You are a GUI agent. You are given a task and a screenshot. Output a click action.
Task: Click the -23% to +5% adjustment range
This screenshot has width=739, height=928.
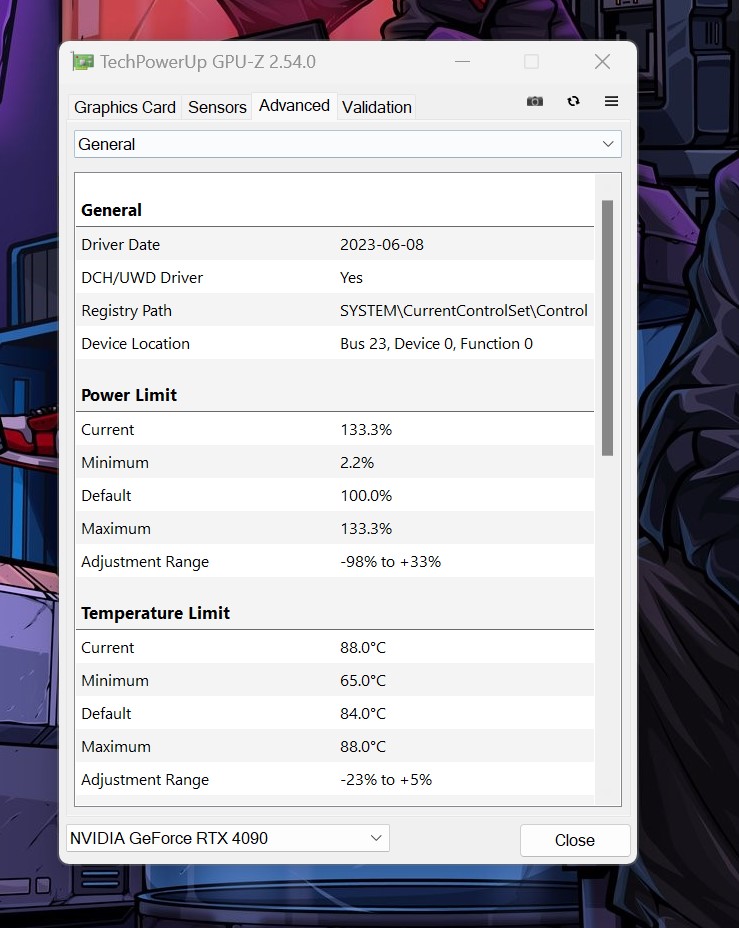(386, 780)
